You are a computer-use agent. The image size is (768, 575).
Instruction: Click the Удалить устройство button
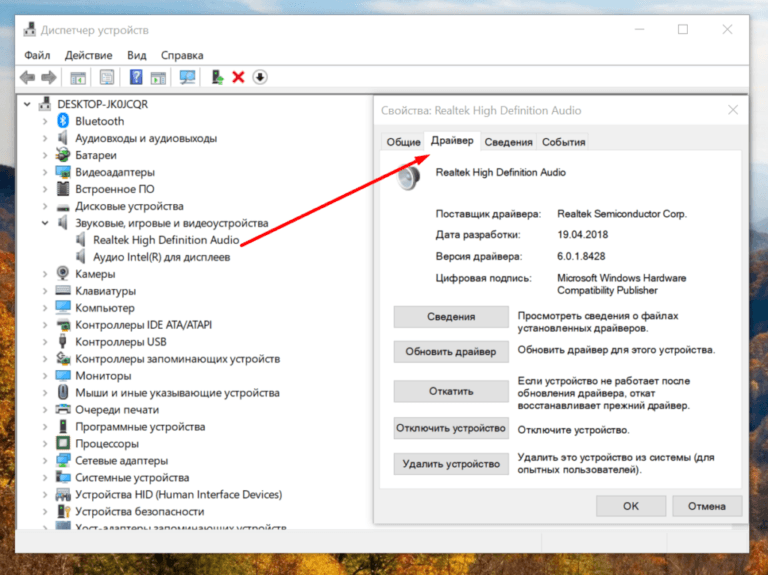(451, 464)
